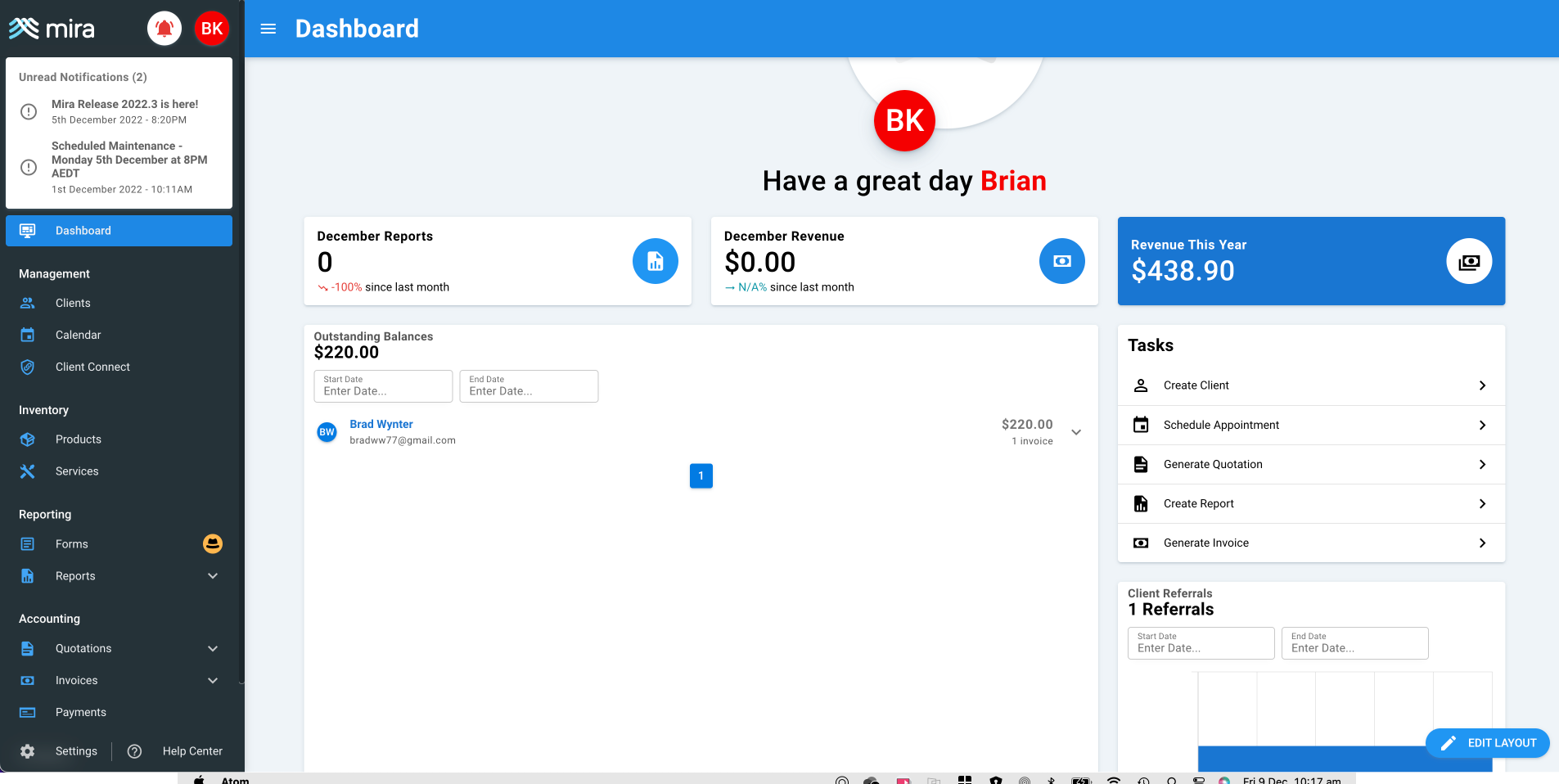Select Clients in the Management sidebar
The width and height of the screenshot is (1559, 784).
73,303
